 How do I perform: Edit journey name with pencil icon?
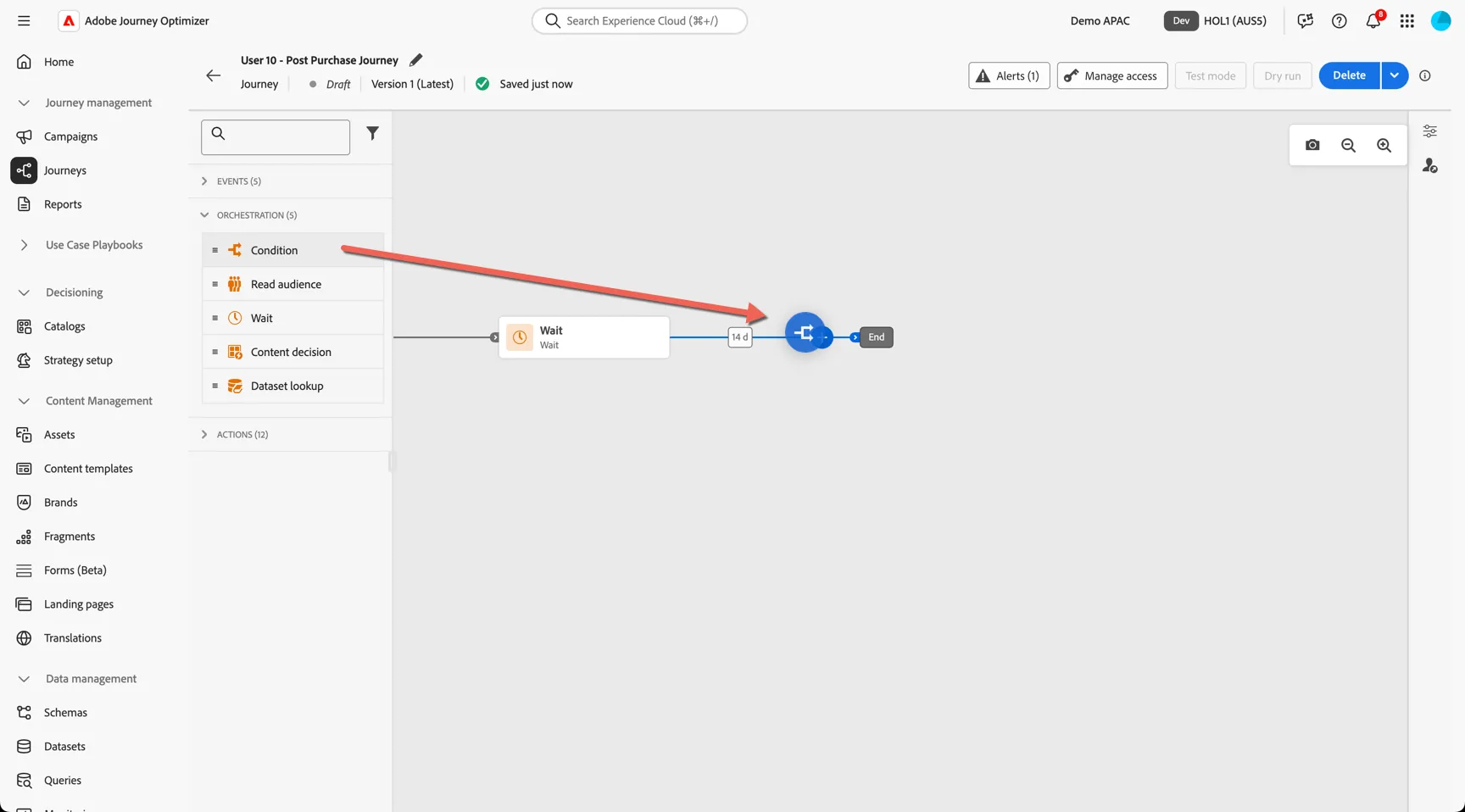click(415, 60)
